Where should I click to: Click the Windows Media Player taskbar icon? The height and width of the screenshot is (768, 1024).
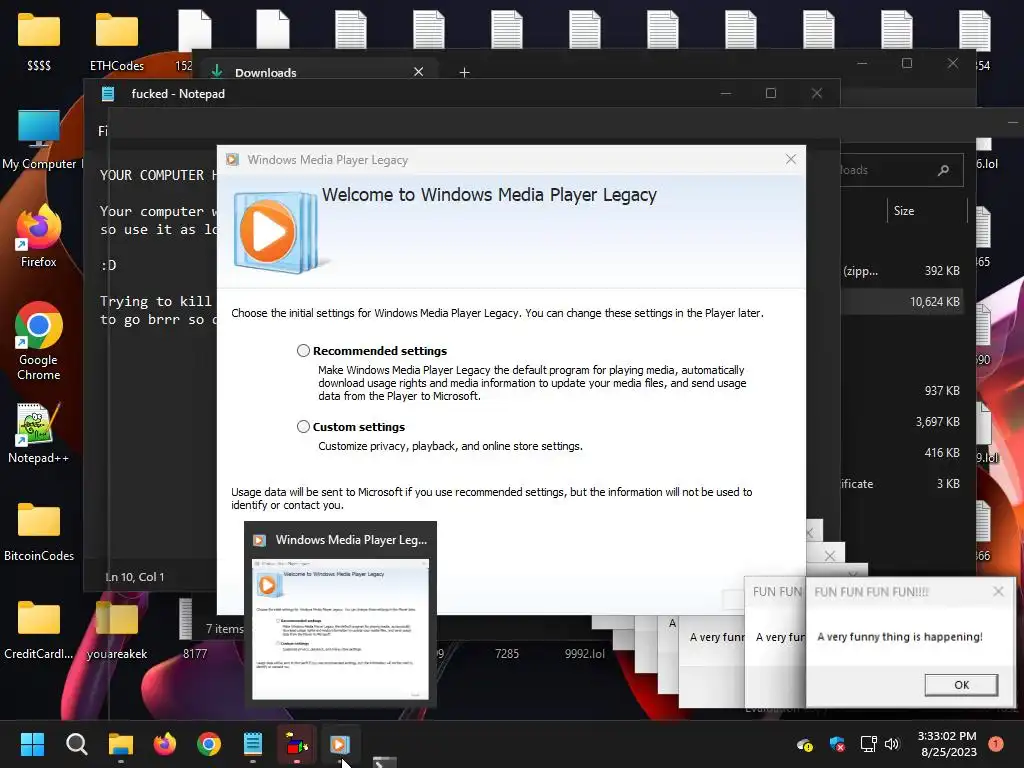click(340, 744)
